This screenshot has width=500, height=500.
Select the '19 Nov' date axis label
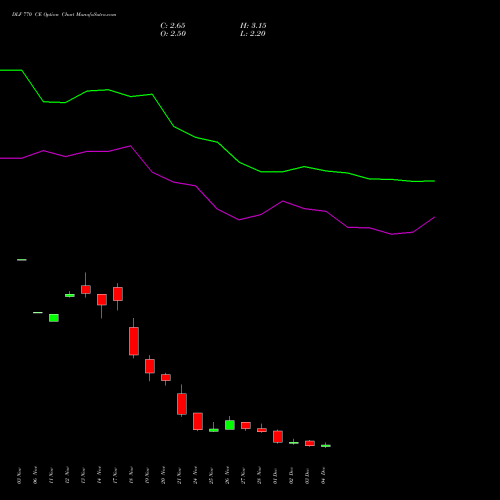pos(147,475)
